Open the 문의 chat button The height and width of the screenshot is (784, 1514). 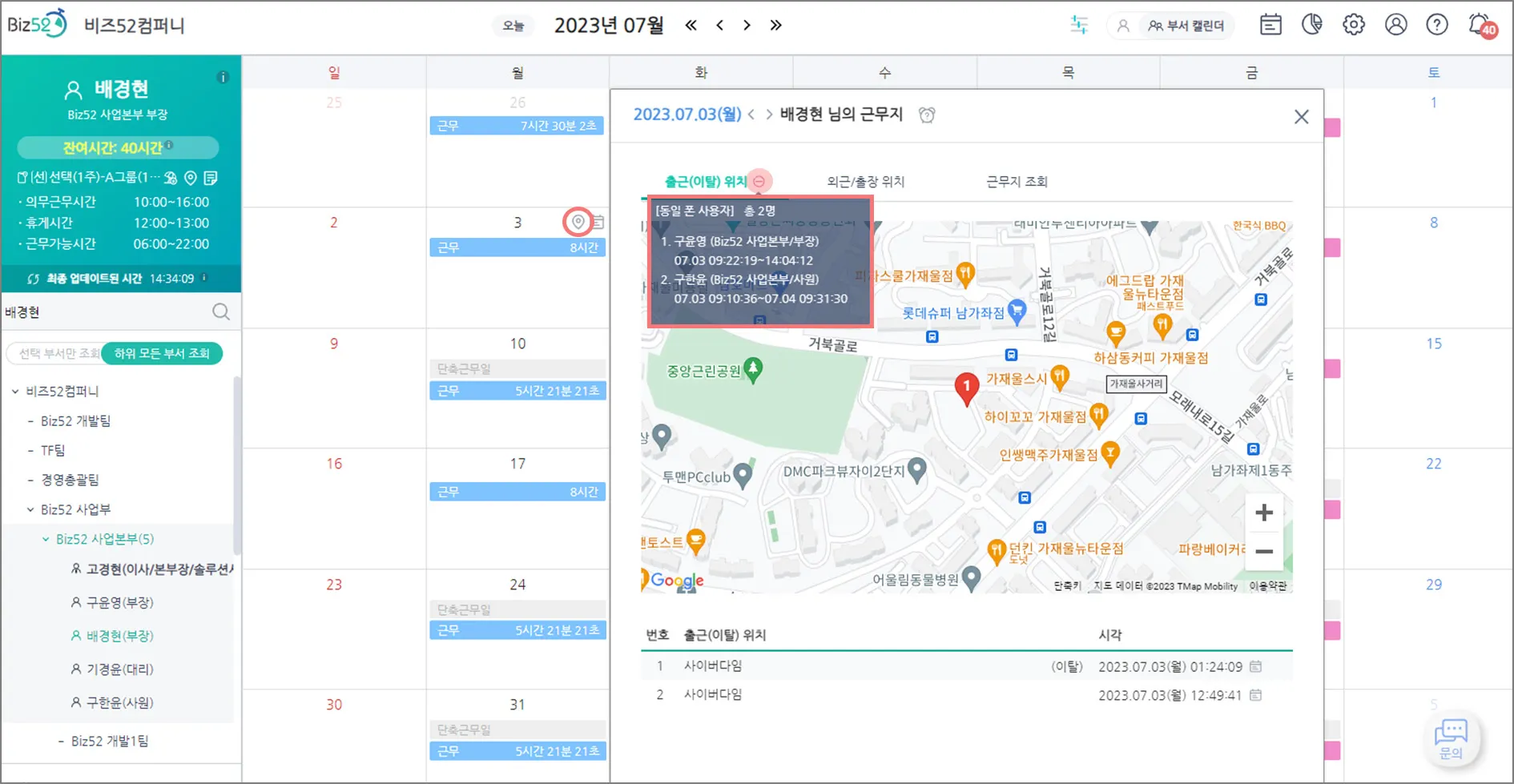tap(1451, 738)
